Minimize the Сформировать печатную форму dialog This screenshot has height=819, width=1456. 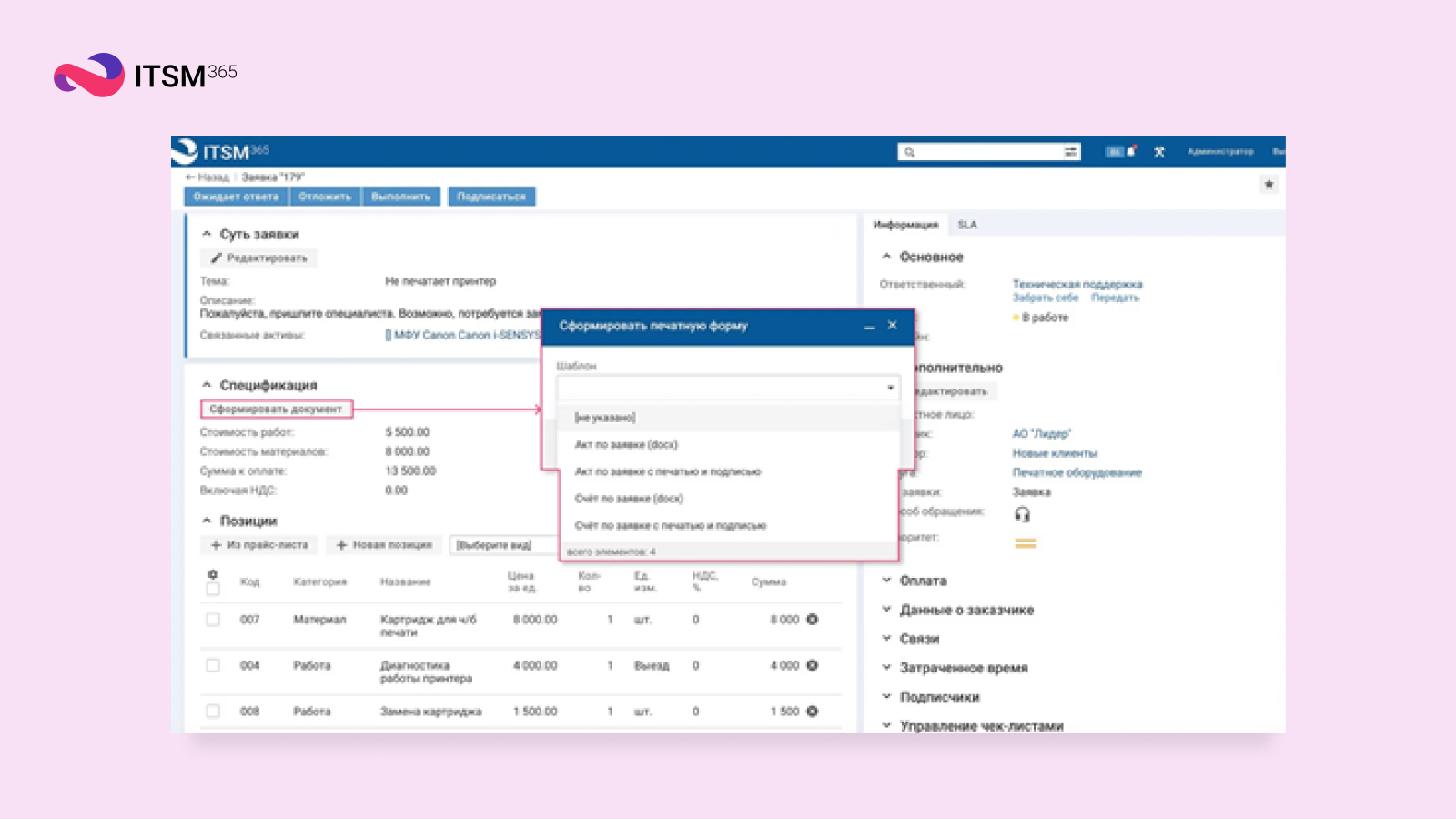[869, 326]
